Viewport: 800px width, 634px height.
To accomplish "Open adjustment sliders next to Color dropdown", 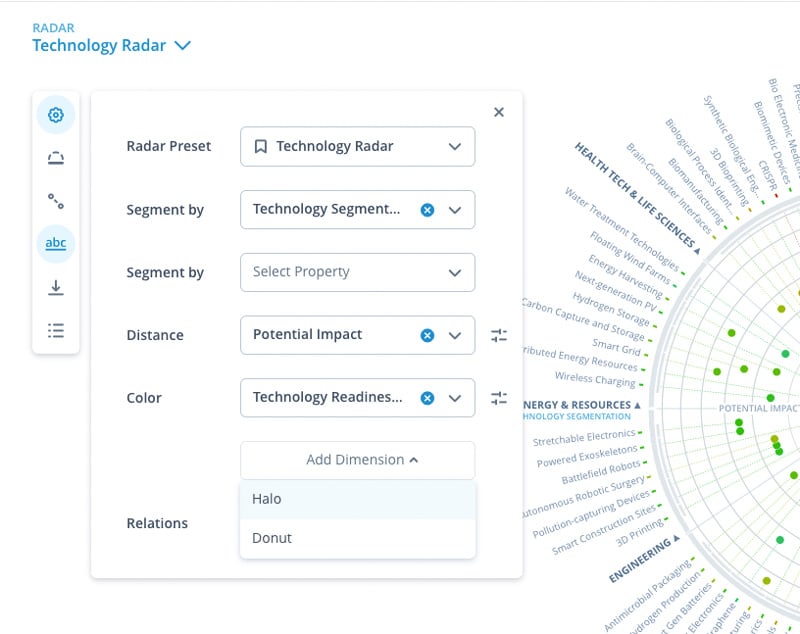I will coord(499,398).
